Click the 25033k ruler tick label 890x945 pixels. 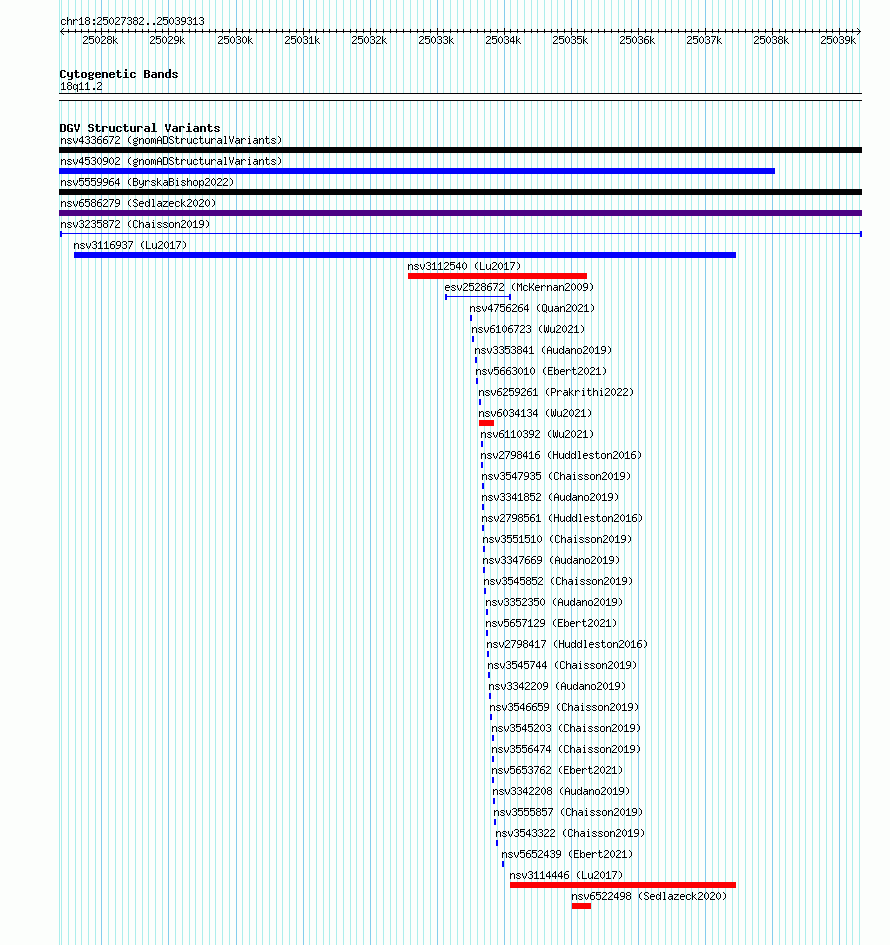pyautogui.click(x=436, y=40)
